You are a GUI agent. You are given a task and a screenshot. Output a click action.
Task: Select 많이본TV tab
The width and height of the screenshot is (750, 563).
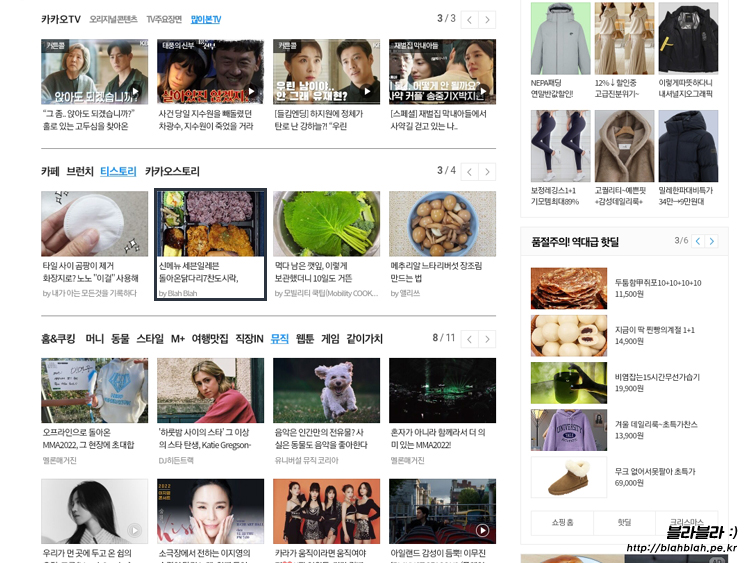[206, 19]
